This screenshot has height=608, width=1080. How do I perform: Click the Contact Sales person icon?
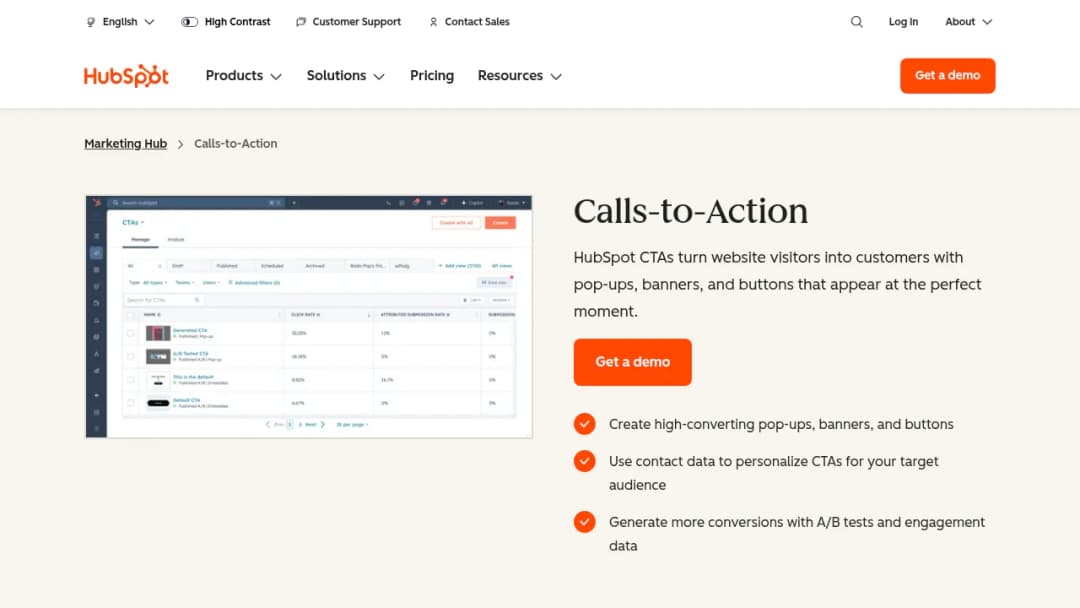pos(433,22)
